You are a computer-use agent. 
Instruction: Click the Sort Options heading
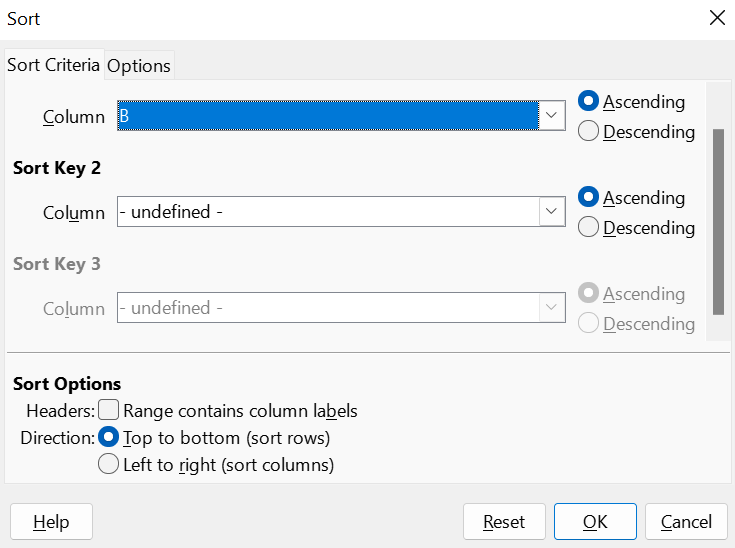click(67, 384)
